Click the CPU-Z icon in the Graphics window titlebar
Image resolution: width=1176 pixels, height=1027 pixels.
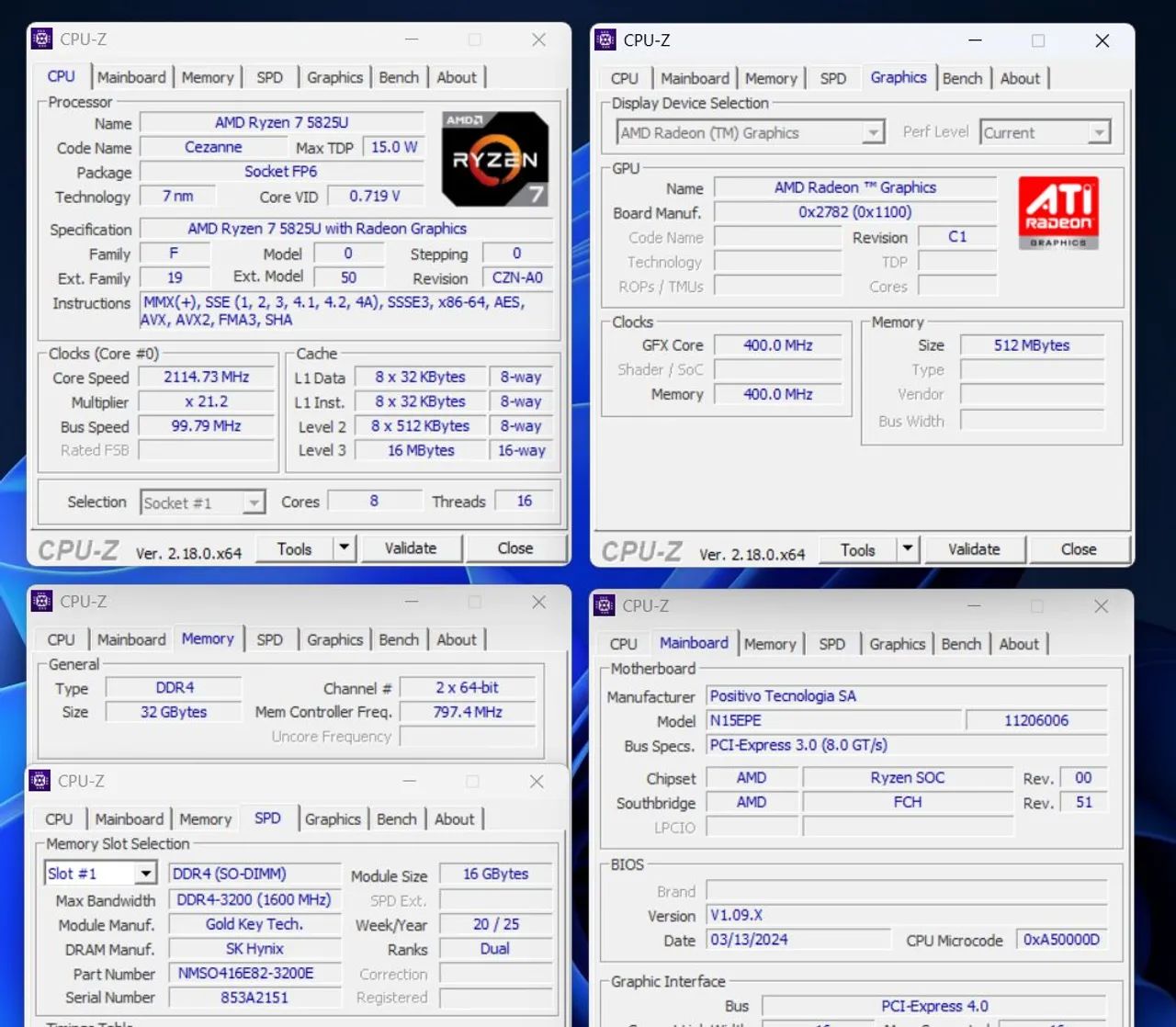coord(605,40)
